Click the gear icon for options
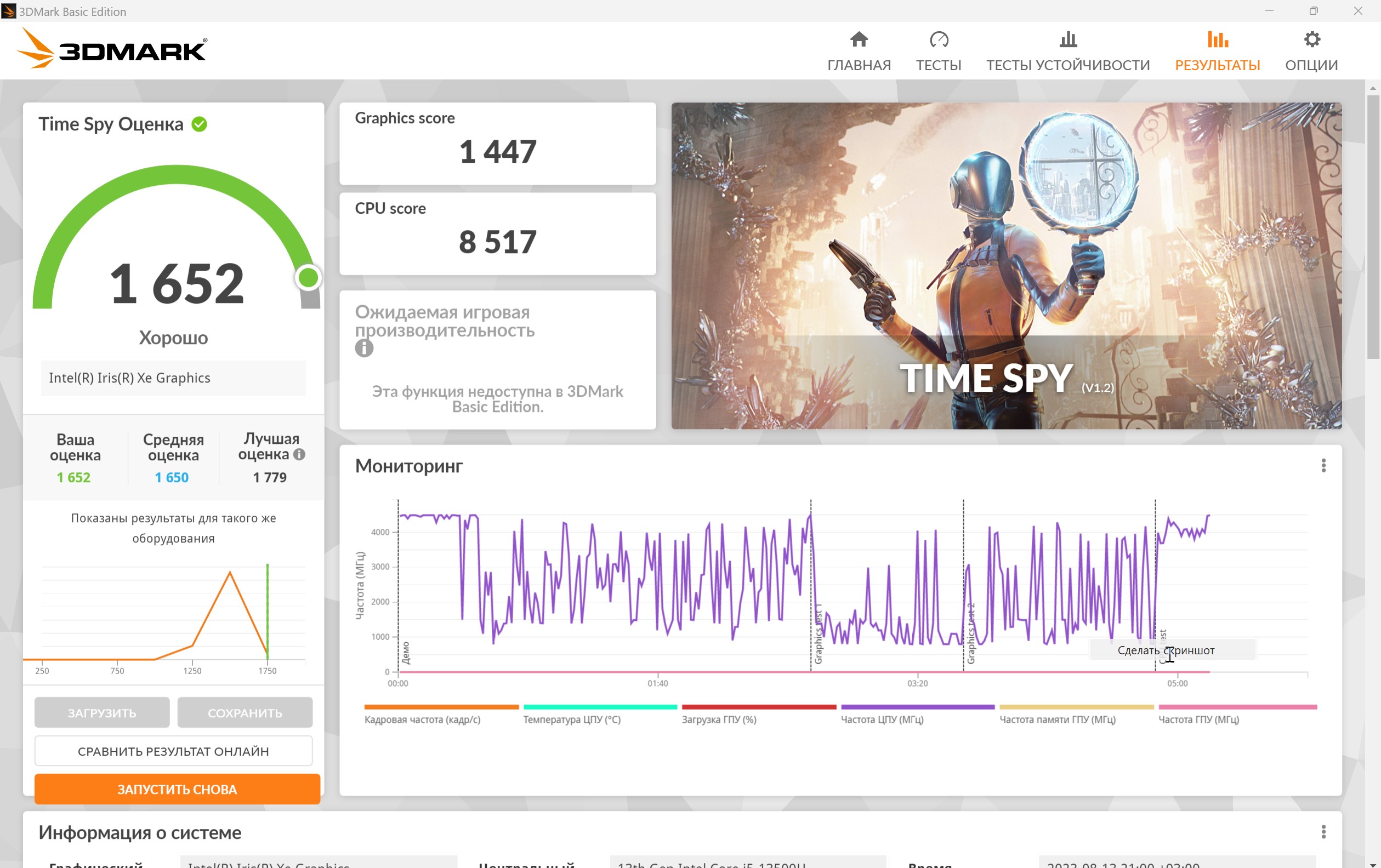 coord(1311,39)
